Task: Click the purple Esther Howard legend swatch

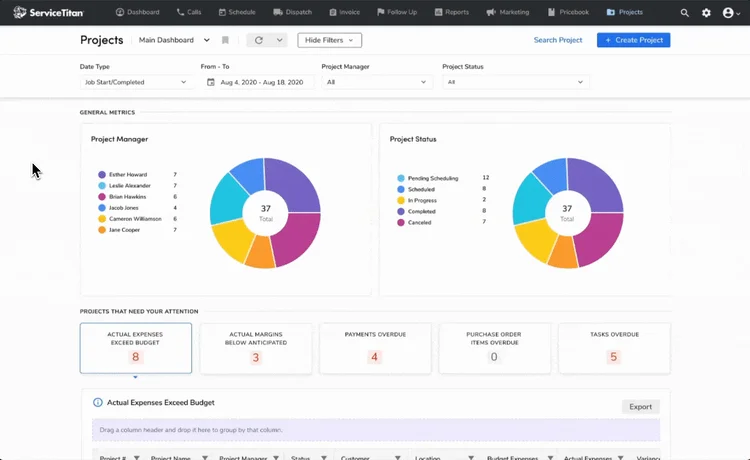Action: [102, 175]
